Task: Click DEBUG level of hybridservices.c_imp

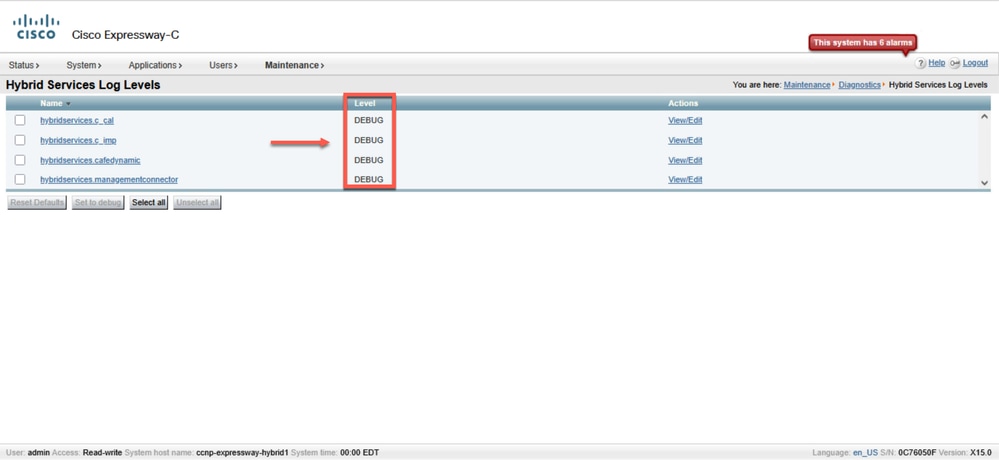Action: (369, 140)
